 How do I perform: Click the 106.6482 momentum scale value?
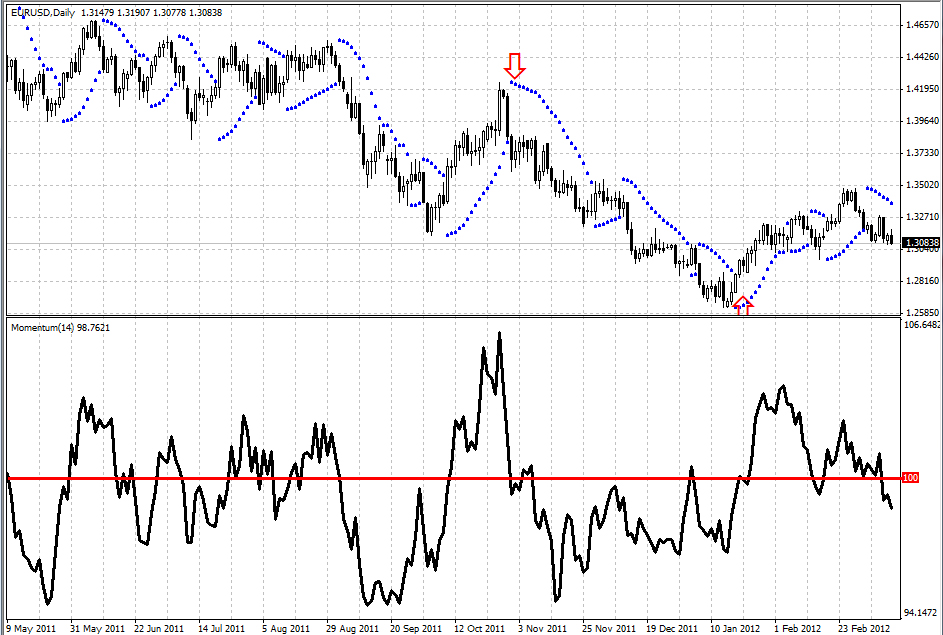click(x=921, y=325)
